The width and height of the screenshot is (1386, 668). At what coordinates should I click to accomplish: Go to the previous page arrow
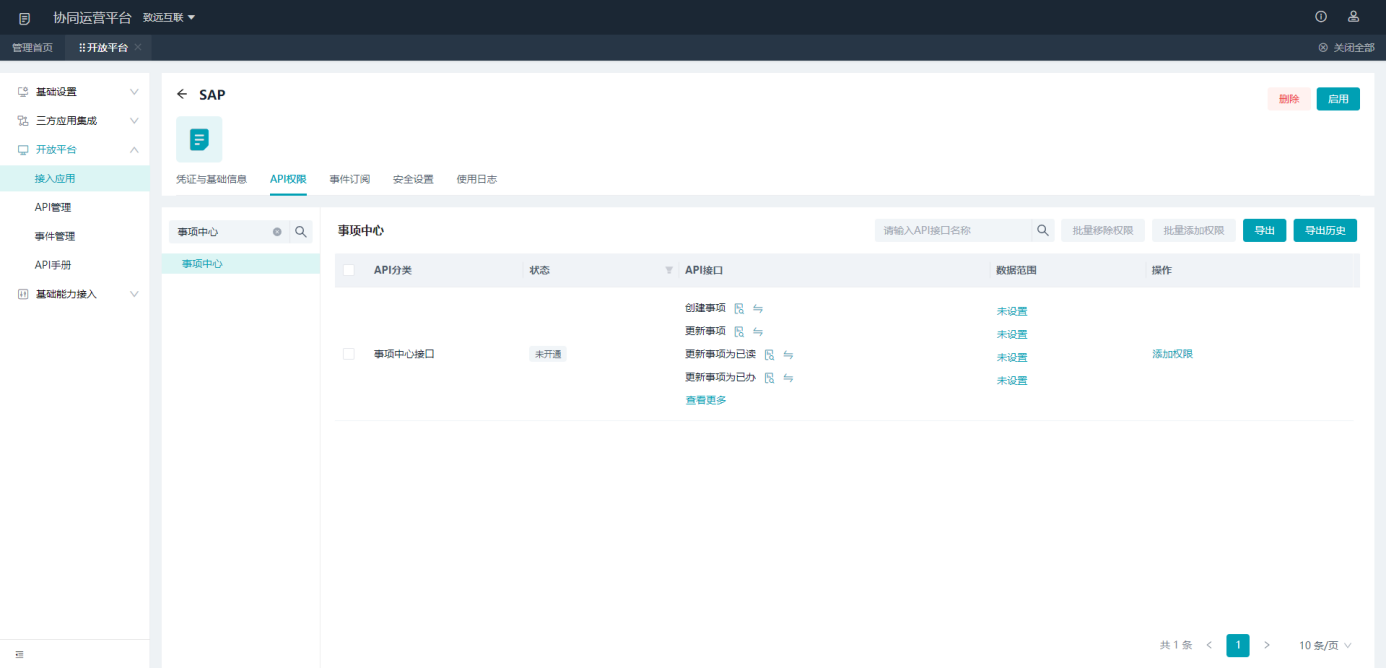(1209, 646)
